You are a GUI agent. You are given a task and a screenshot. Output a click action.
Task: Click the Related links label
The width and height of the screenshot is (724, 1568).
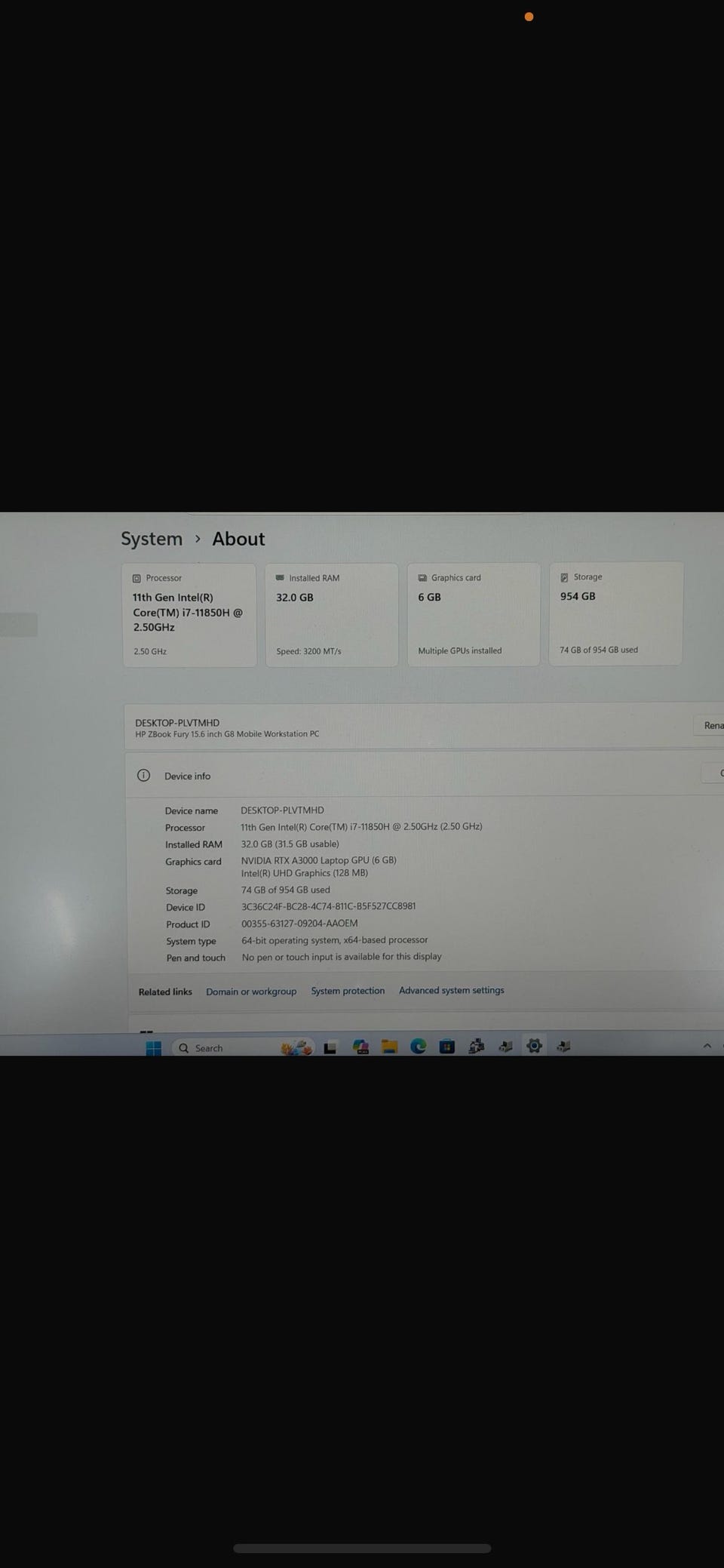pyautogui.click(x=165, y=992)
